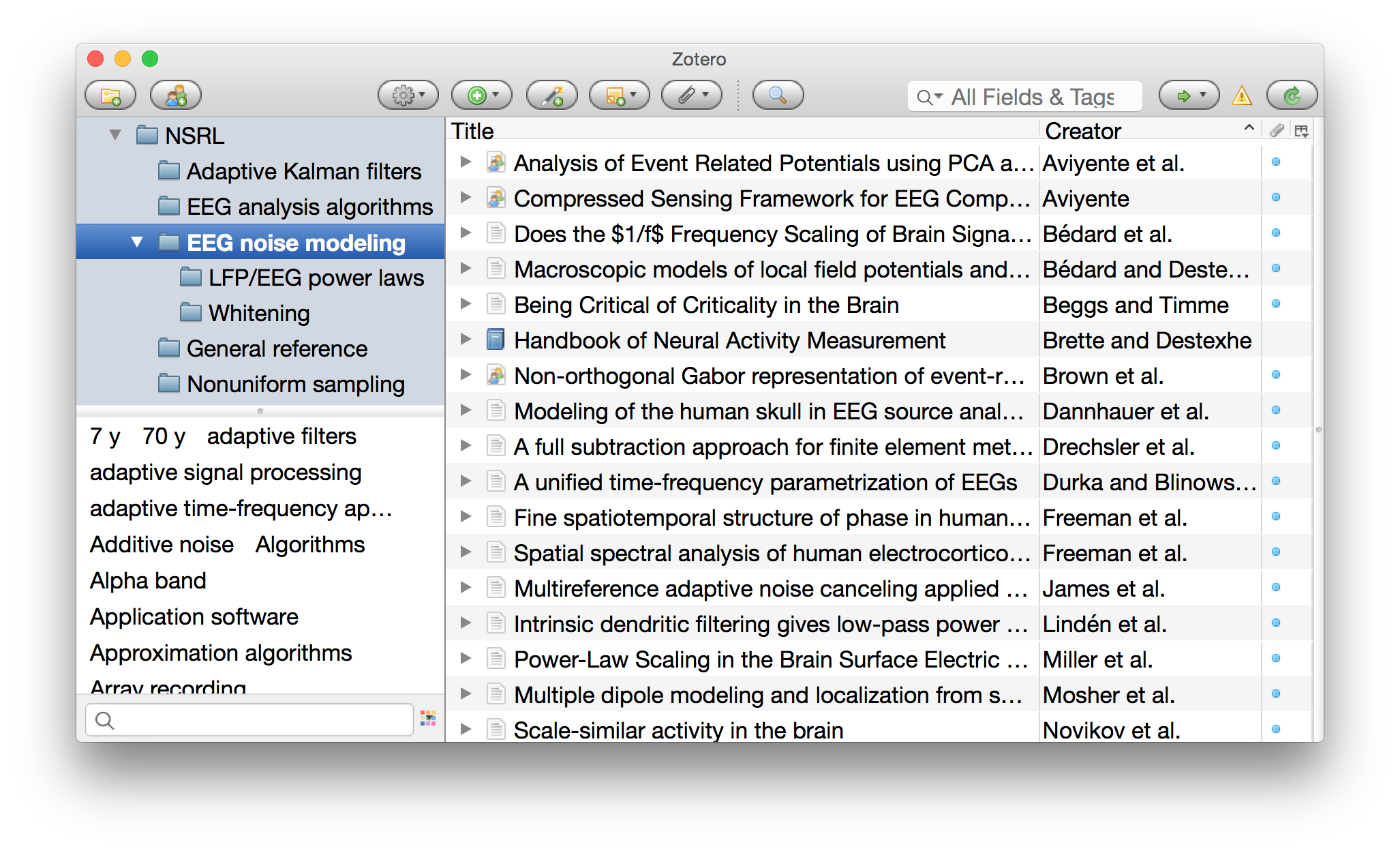Select A unified time-frequency parametrization of EEGs
The height and width of the screenshot is (851, 1400).
(x=879, y=482)
